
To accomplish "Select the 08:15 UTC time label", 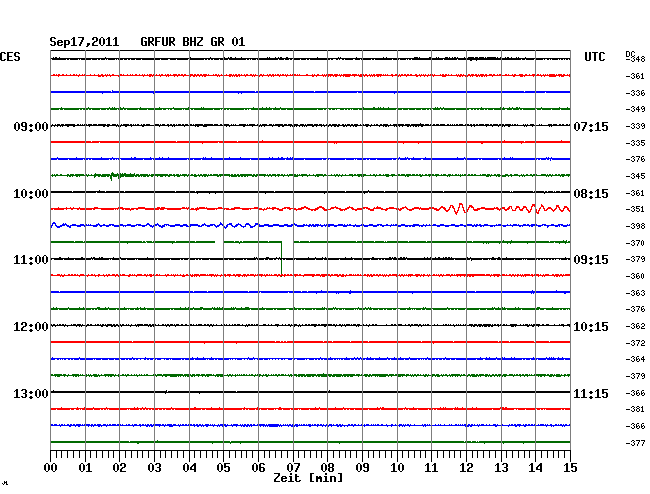I will 591,194.
